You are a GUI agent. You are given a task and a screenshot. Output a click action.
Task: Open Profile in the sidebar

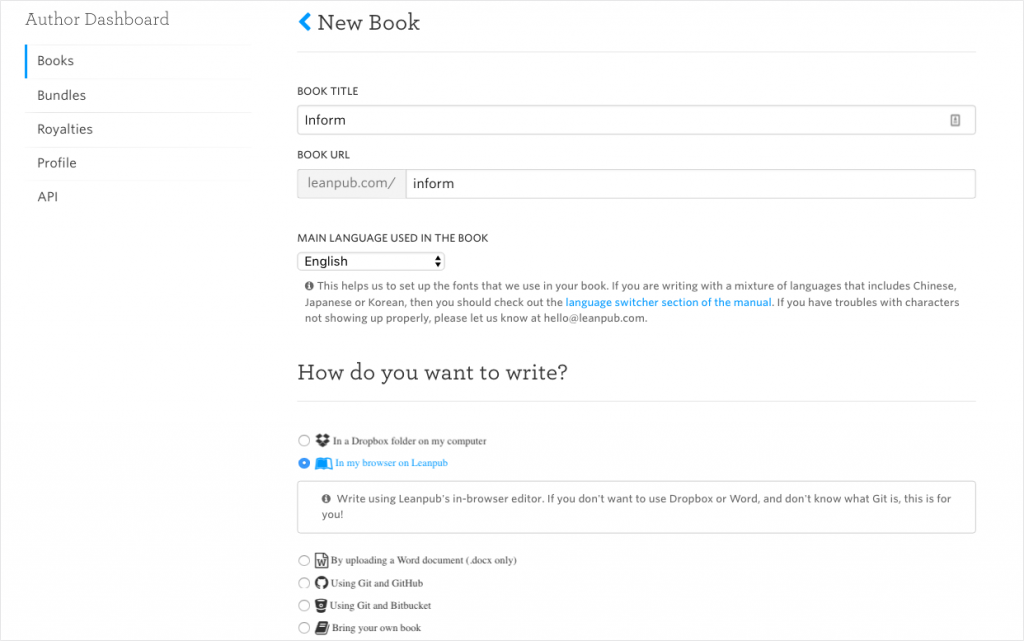click(138, 163)
